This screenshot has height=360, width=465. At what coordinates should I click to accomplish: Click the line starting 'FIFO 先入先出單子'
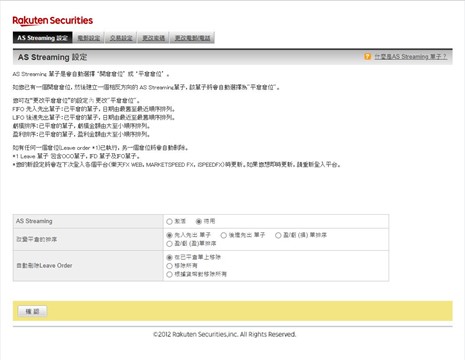click(94, 109)
